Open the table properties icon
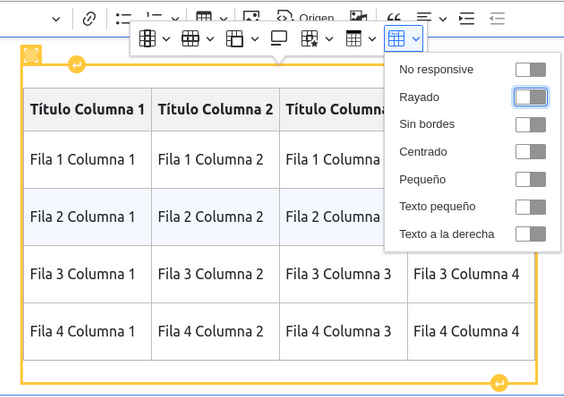This screenshot has height=397, width=564. 309,38
